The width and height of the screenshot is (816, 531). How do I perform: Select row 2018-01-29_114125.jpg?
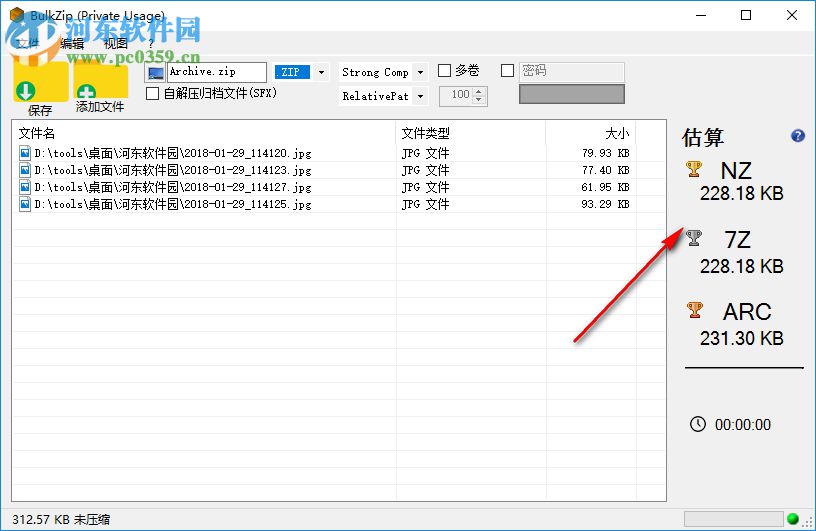point(339,204)
